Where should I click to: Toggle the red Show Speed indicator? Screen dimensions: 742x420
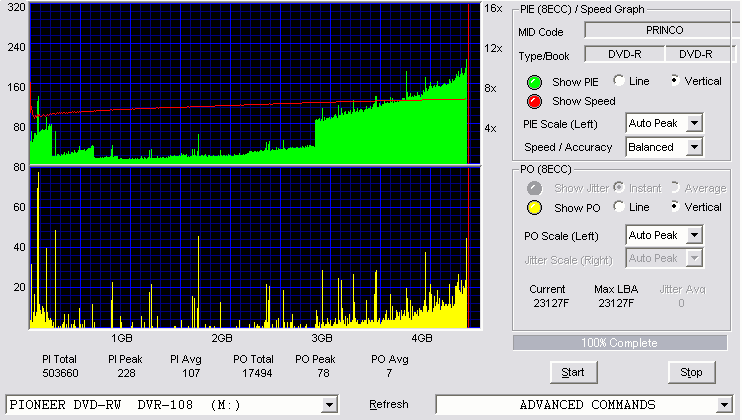tap(534, 101)
